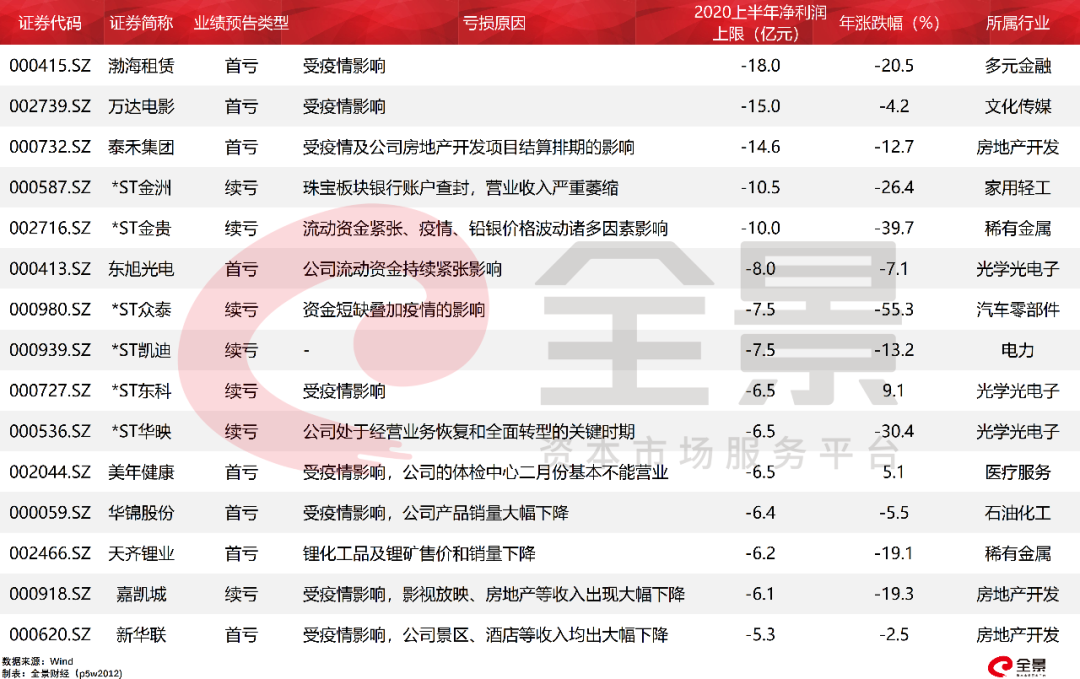Click the 制表：全景财经 footnote
The width and height of the screenshot is (1080, 679).
[x=62, y=673]
